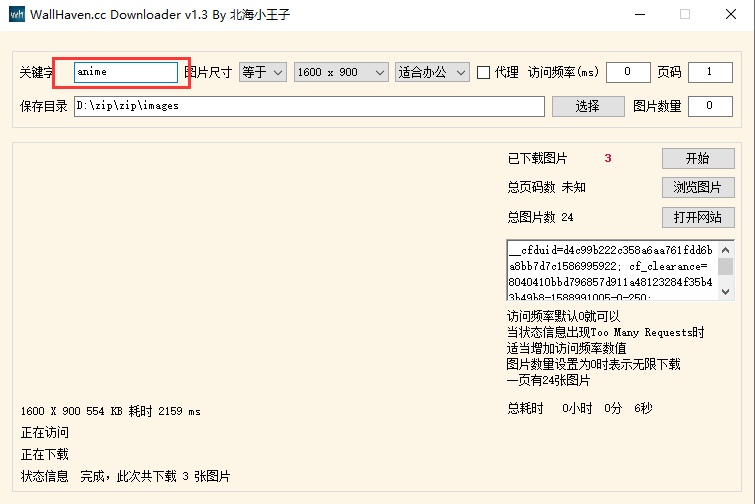Click the 页码 page number field
Image resolution: width=755 pixels, height=504 pixels.
[710, 72]
